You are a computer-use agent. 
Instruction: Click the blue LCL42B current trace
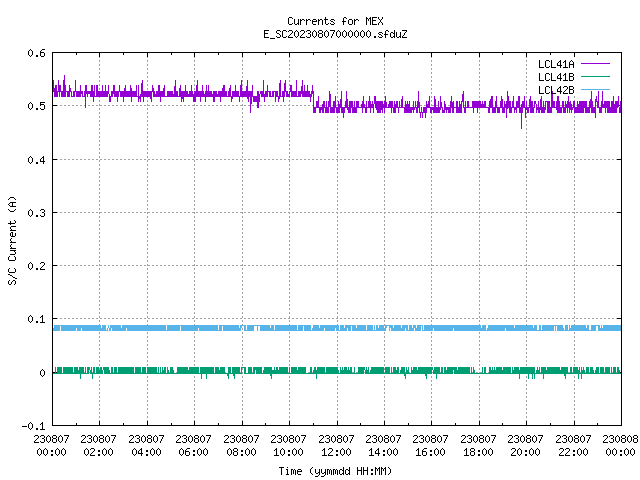[337, 328]
